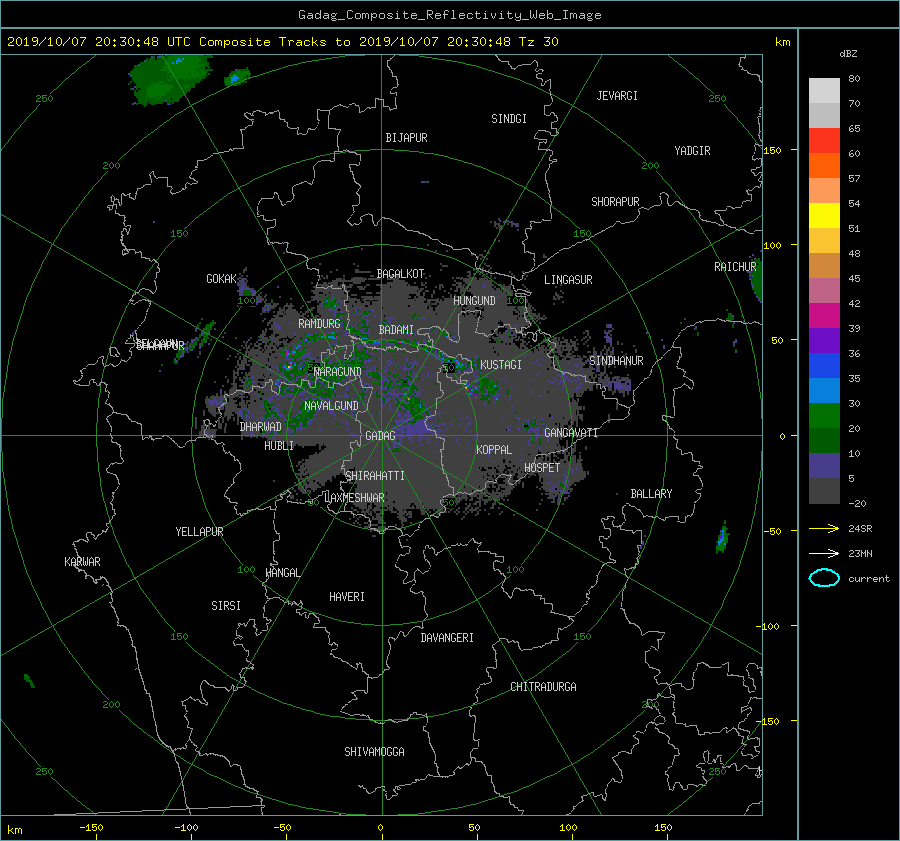
Task: Click the SHORAPUR city label
Action: pos(615,202)
